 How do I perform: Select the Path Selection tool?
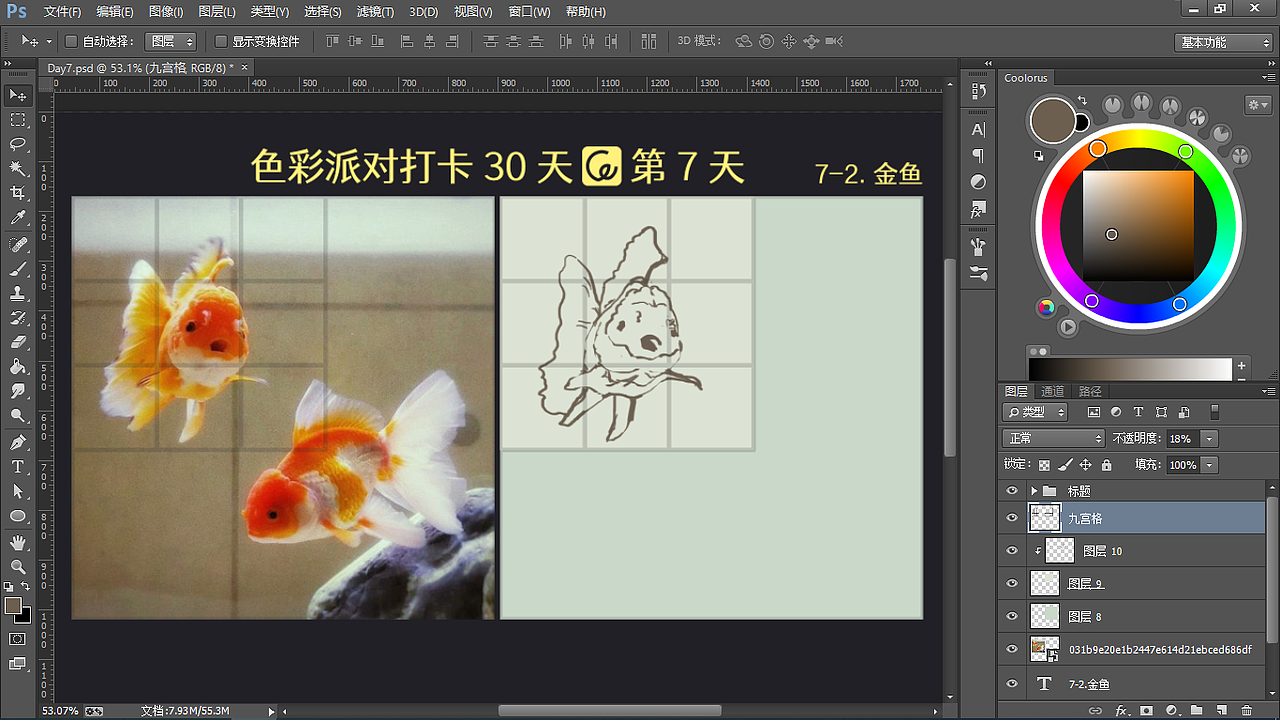pyautogui.click(x=18, y=491)
